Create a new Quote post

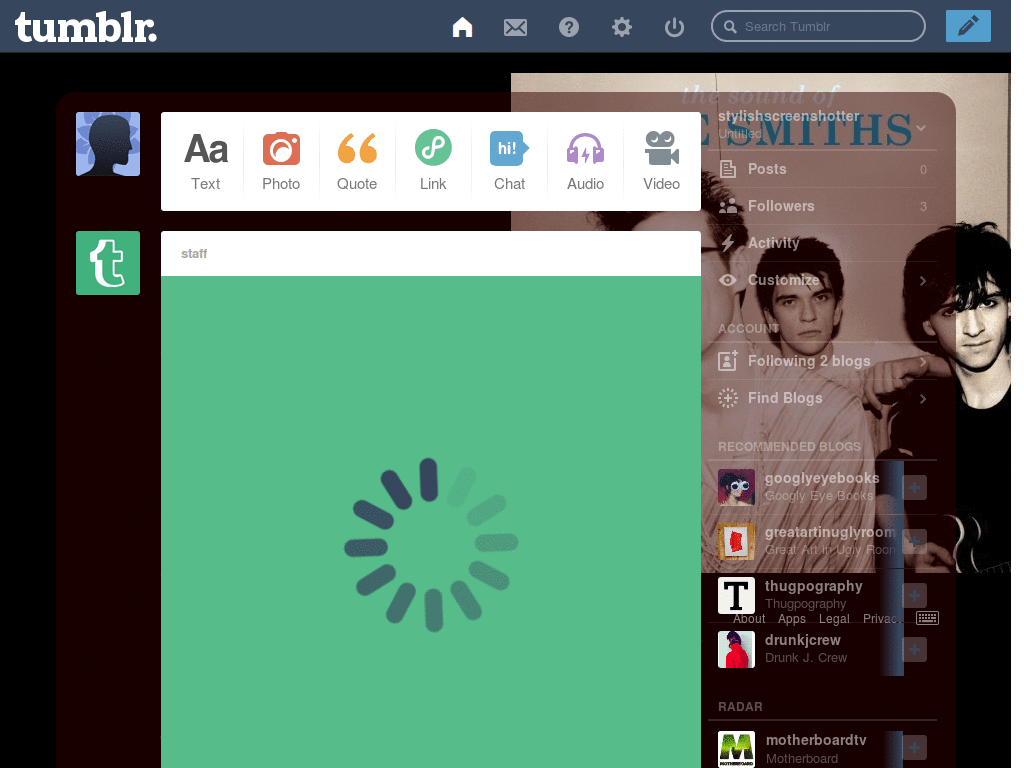(357, 161)
